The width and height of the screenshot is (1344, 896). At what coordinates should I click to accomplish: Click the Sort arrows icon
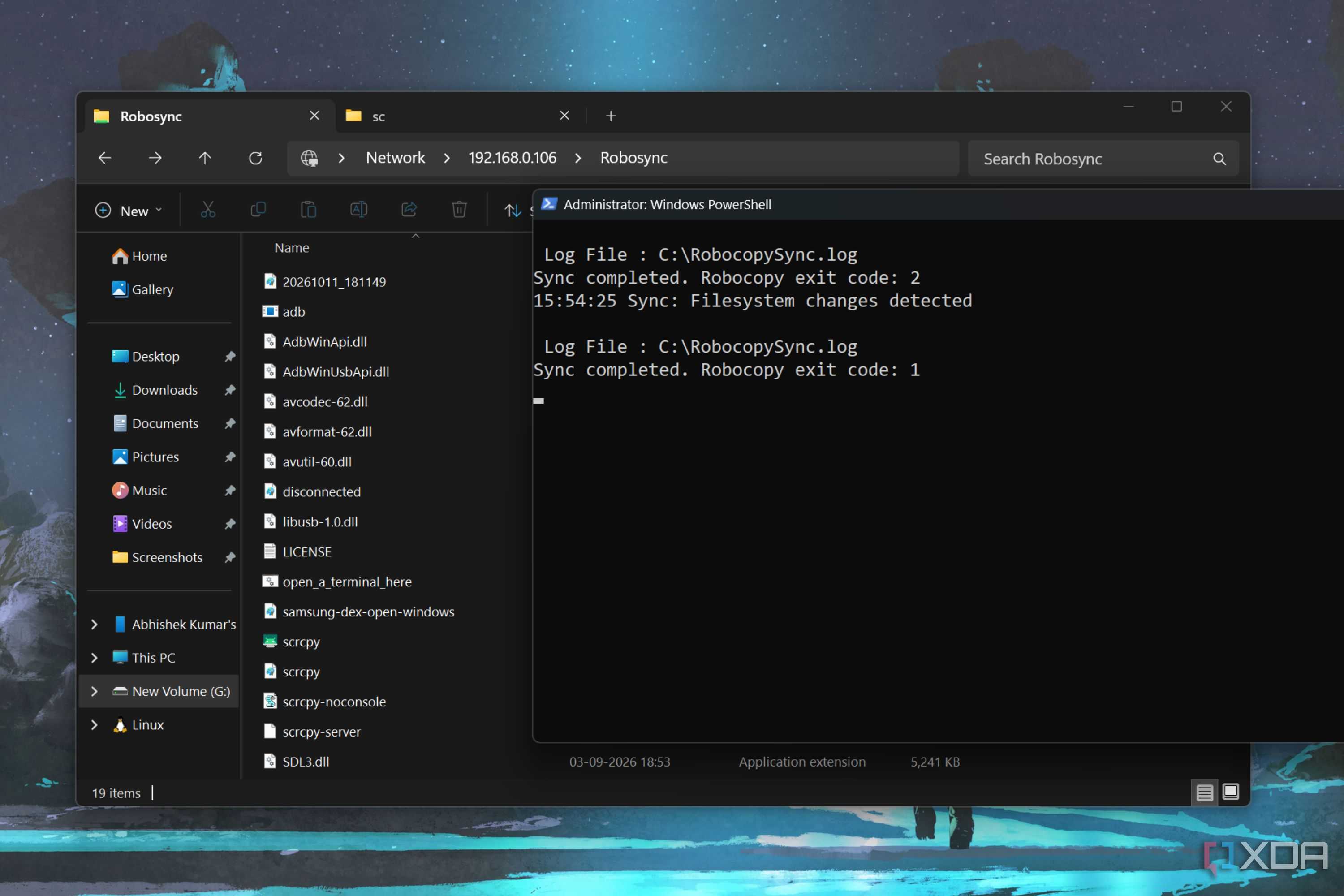tap(513, 210)
